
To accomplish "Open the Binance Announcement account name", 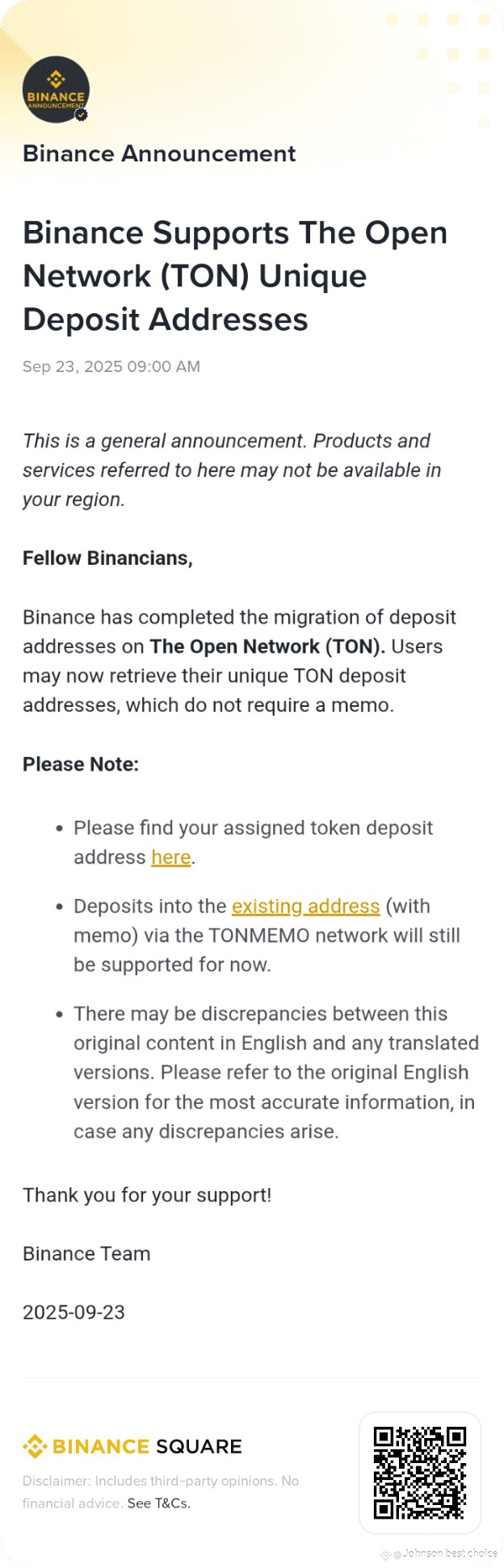I will pyautogui.click(x=159, y=153).
